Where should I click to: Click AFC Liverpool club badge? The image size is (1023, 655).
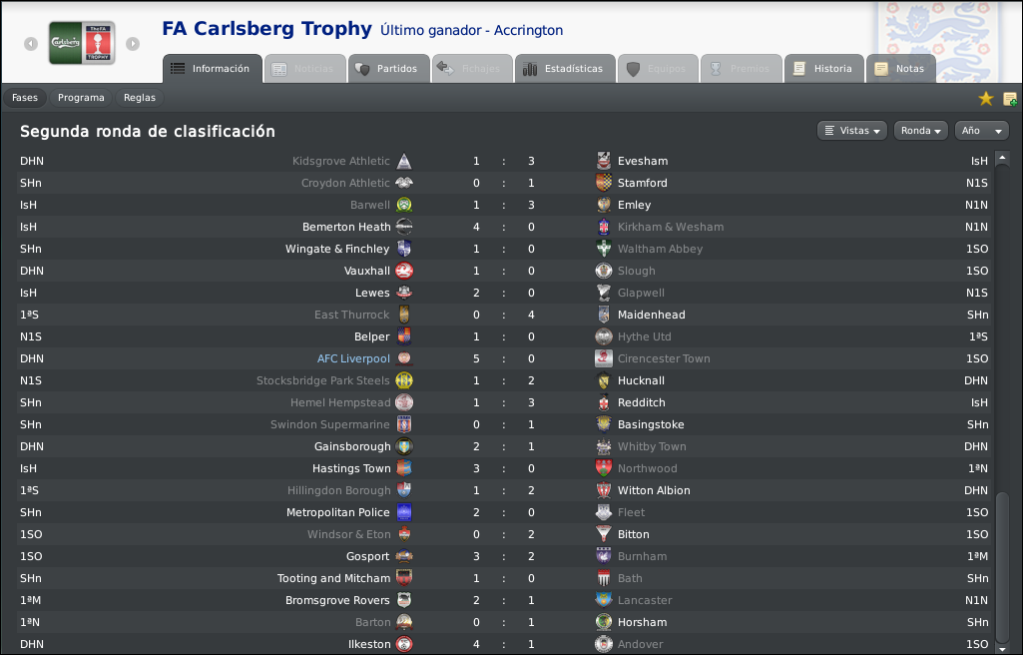pyautogui.click(x=404, y=358)
